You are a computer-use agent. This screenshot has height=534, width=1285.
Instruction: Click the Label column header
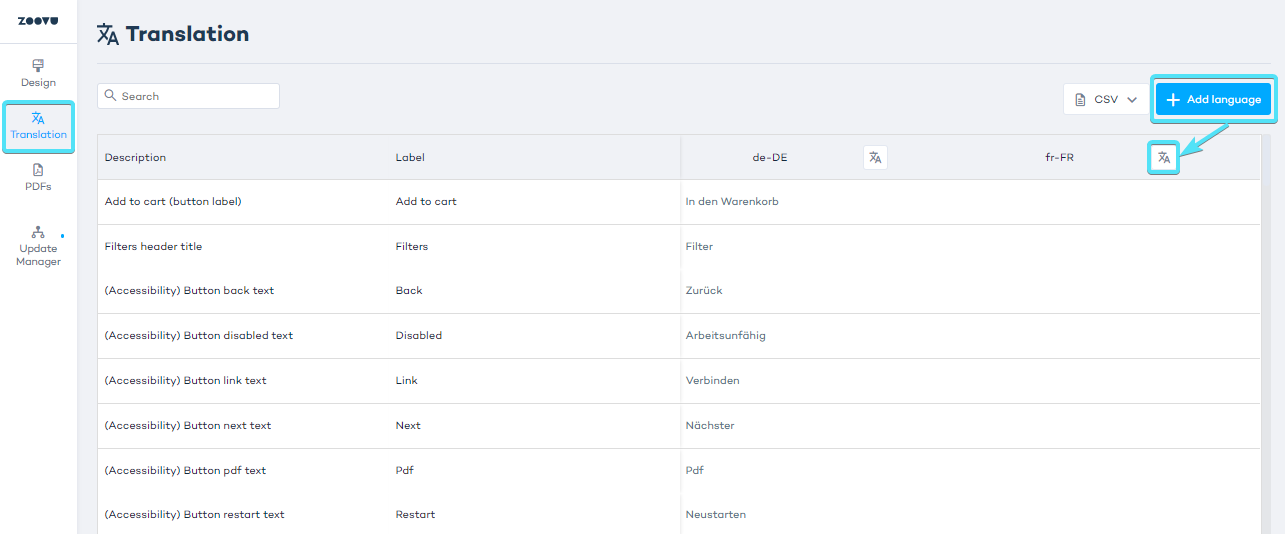(410, 157)
